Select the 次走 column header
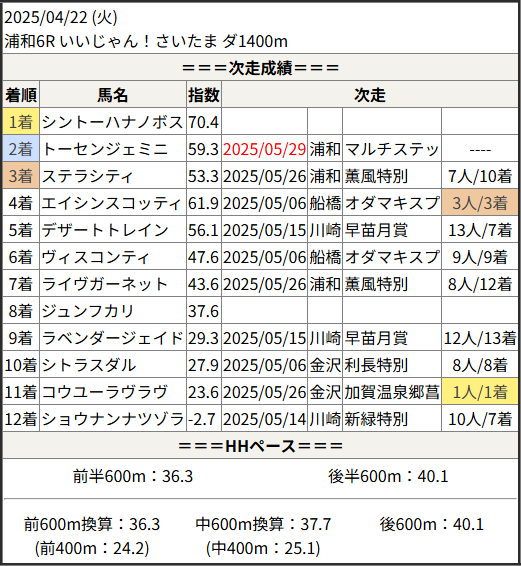The image size is (521, 566). (370, 95)
